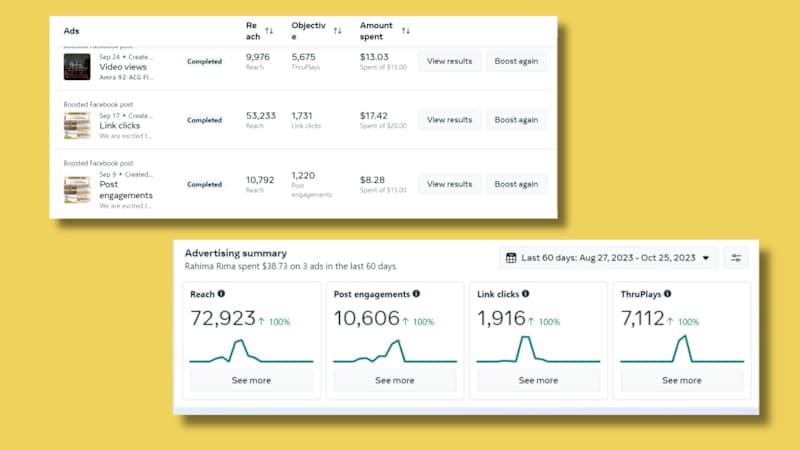
Task: See more under the Link clicks card
Action: (x=538, y=381)
